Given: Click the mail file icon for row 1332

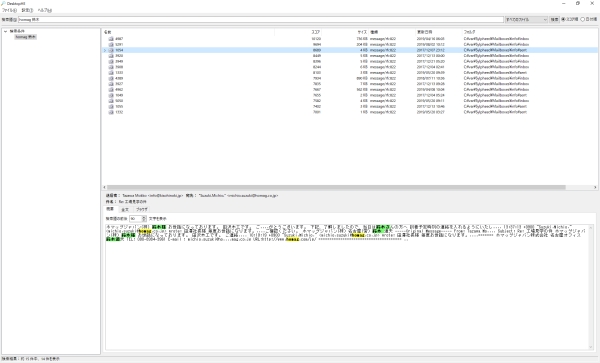Looking at the screenshot, I should [x=111, y=112].
